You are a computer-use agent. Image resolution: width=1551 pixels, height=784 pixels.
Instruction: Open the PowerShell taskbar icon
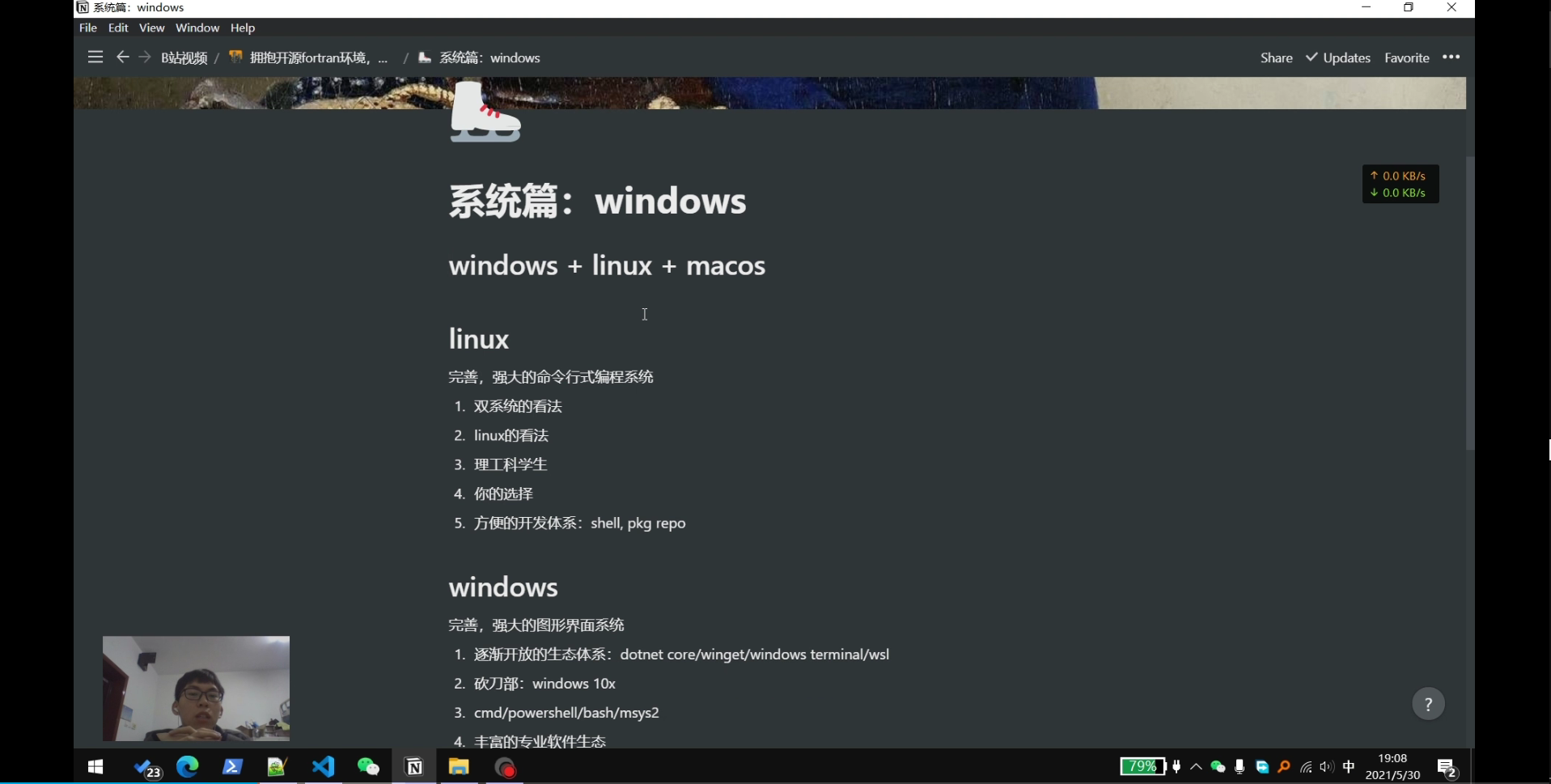click(x=232, y=767)
